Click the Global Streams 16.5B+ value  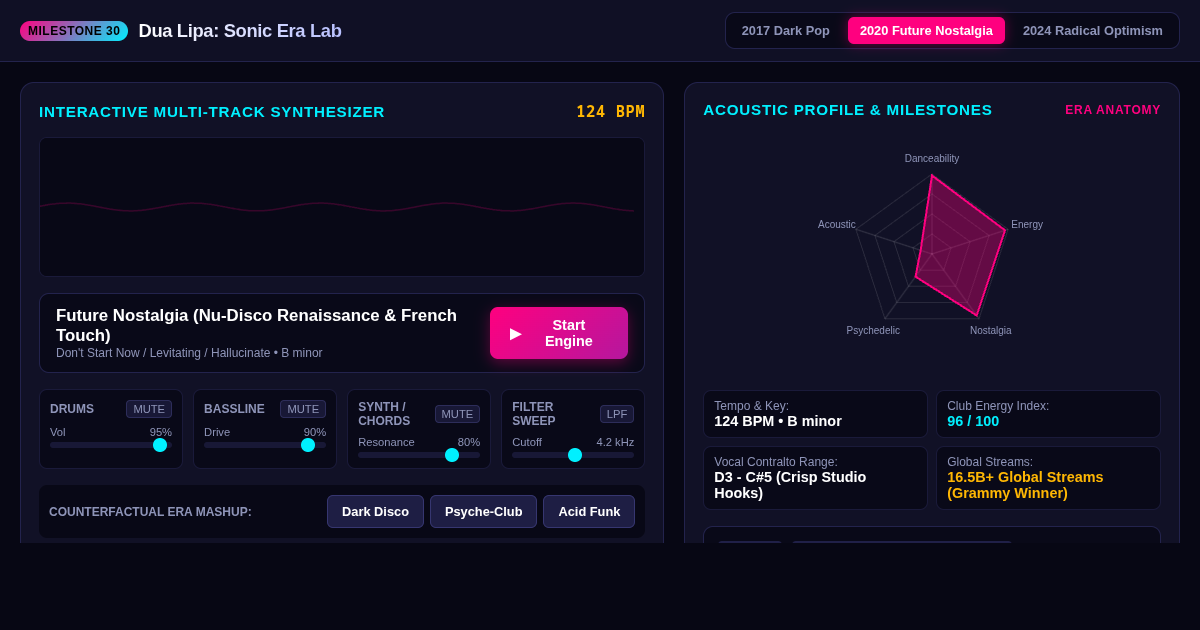pos(1025,485)
